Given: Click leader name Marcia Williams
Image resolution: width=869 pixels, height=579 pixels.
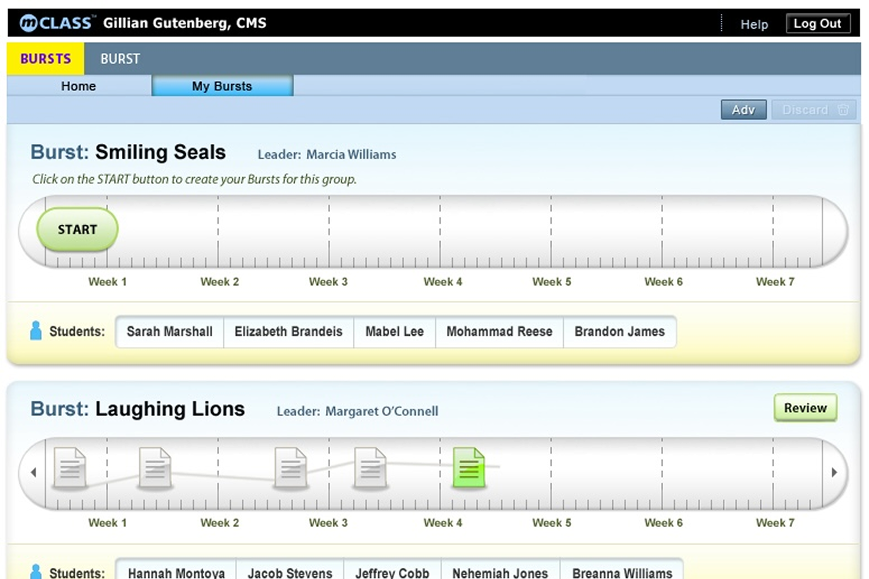Looking at the screenshot, I should 351,155.
